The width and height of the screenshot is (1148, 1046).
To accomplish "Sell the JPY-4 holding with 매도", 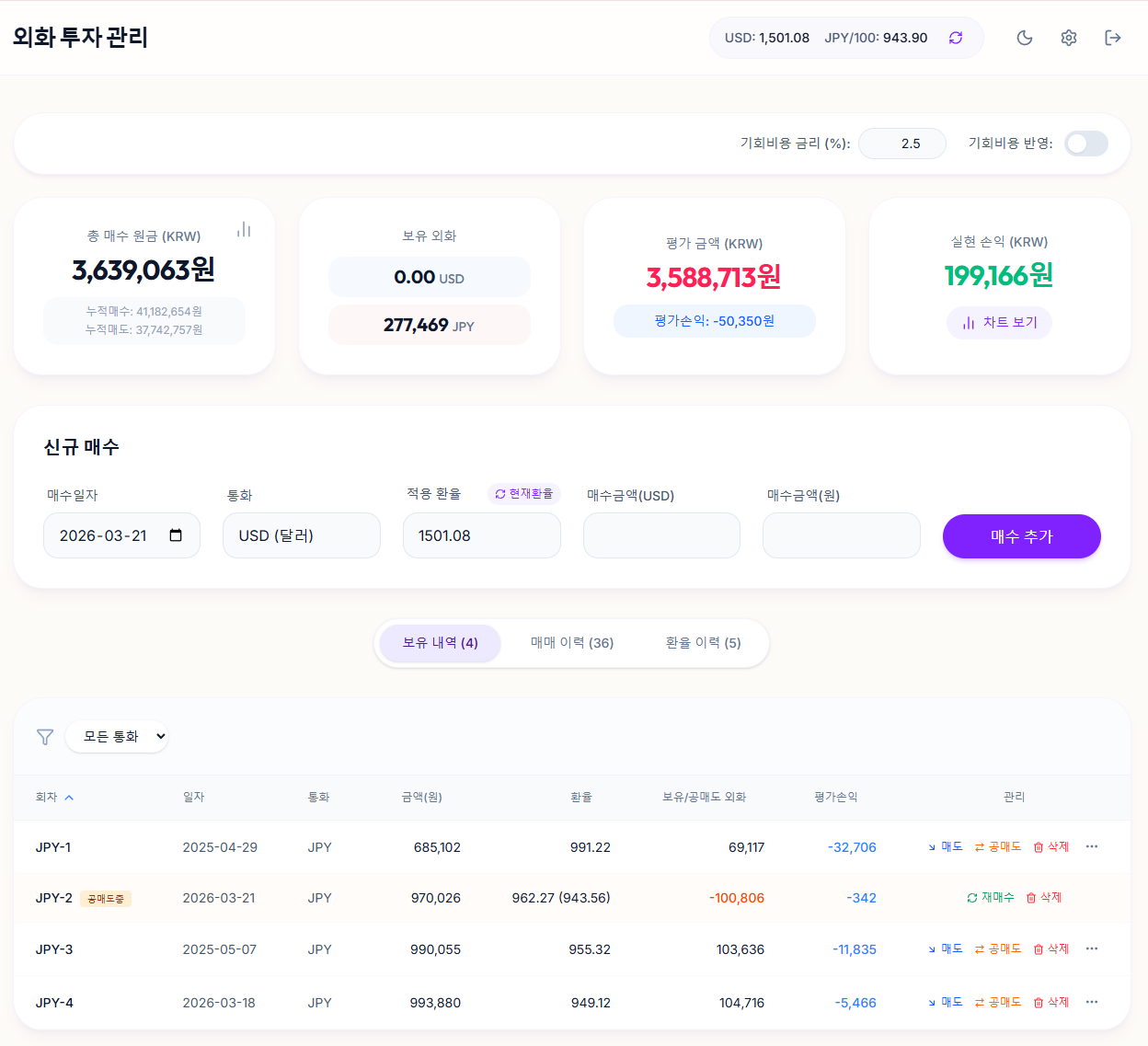I will click(x=945, y=1002).
